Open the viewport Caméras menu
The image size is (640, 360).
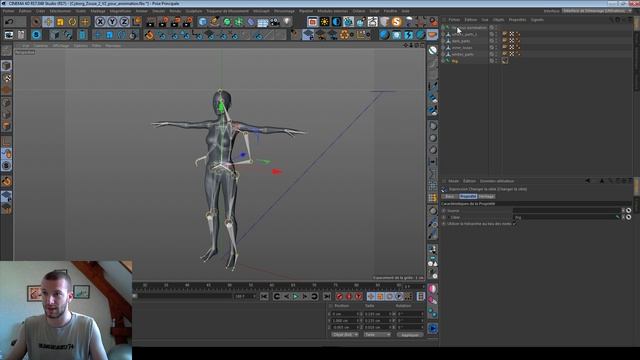click(41, 46)
